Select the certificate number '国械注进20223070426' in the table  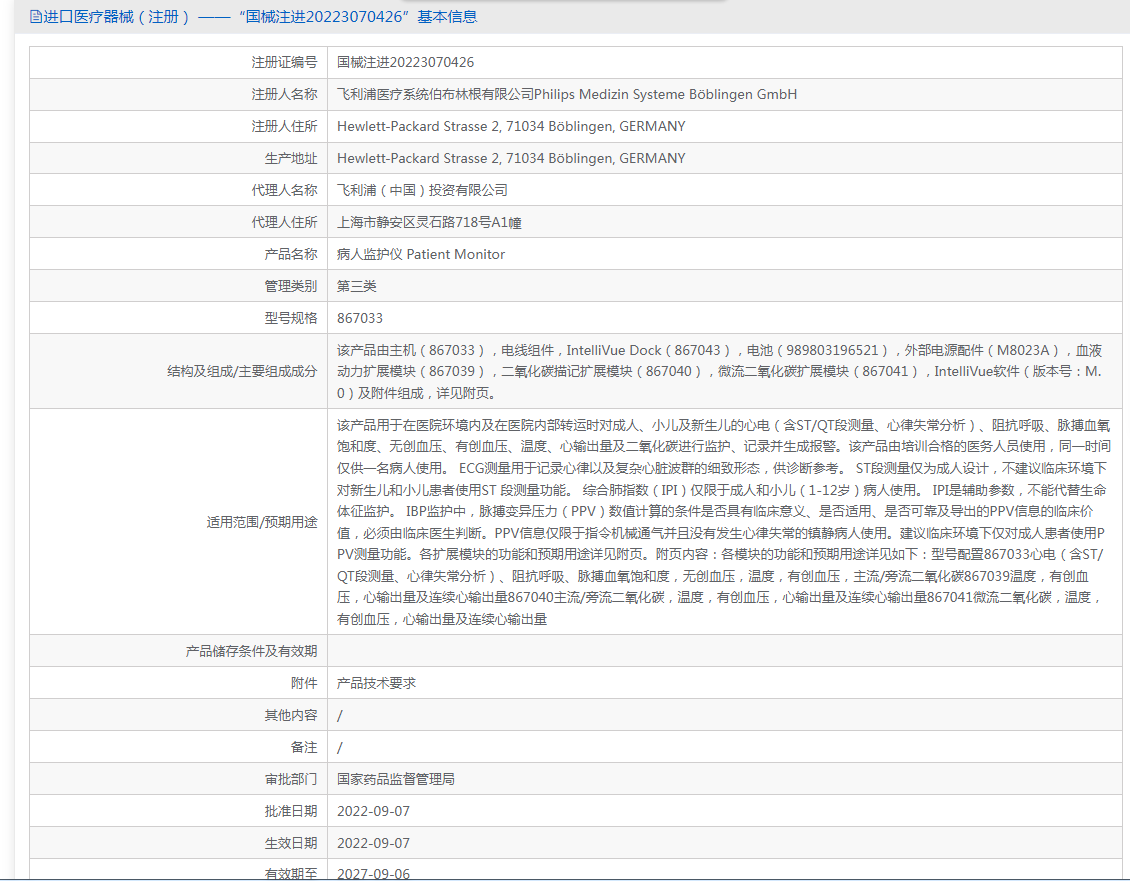coord(406,63)
